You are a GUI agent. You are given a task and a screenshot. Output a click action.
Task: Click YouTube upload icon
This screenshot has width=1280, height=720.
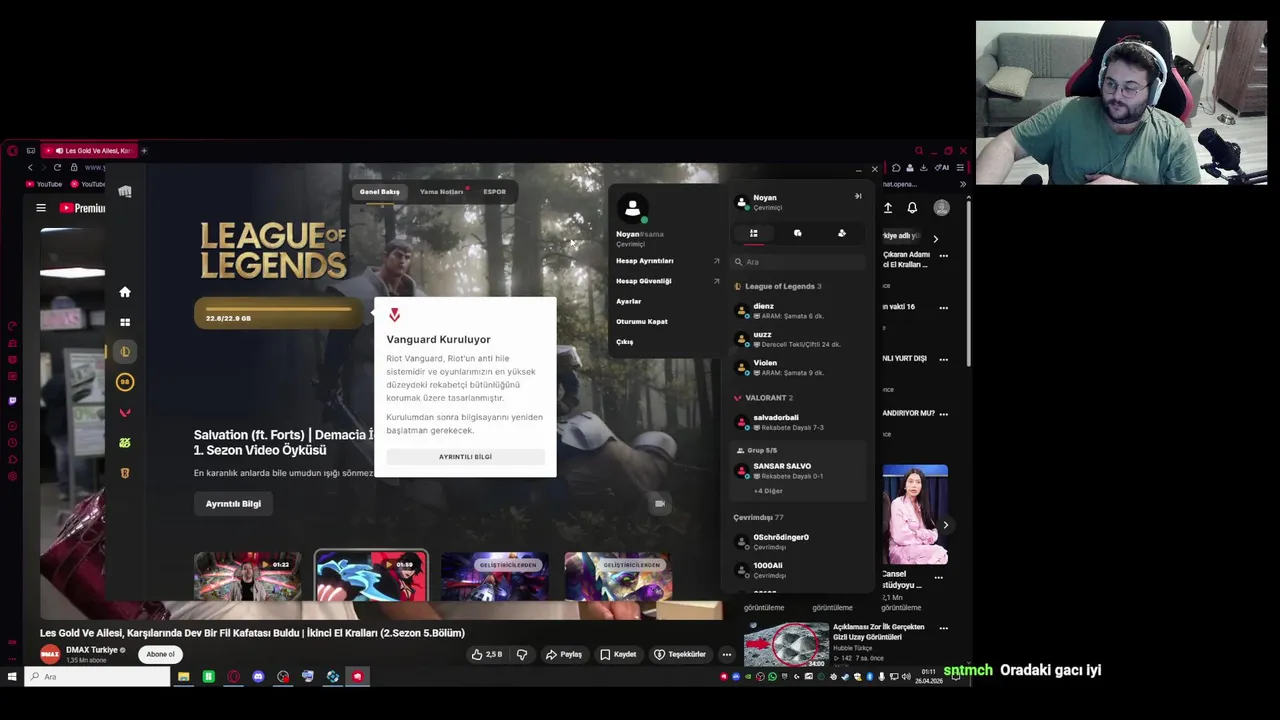(x=888, y=208)
